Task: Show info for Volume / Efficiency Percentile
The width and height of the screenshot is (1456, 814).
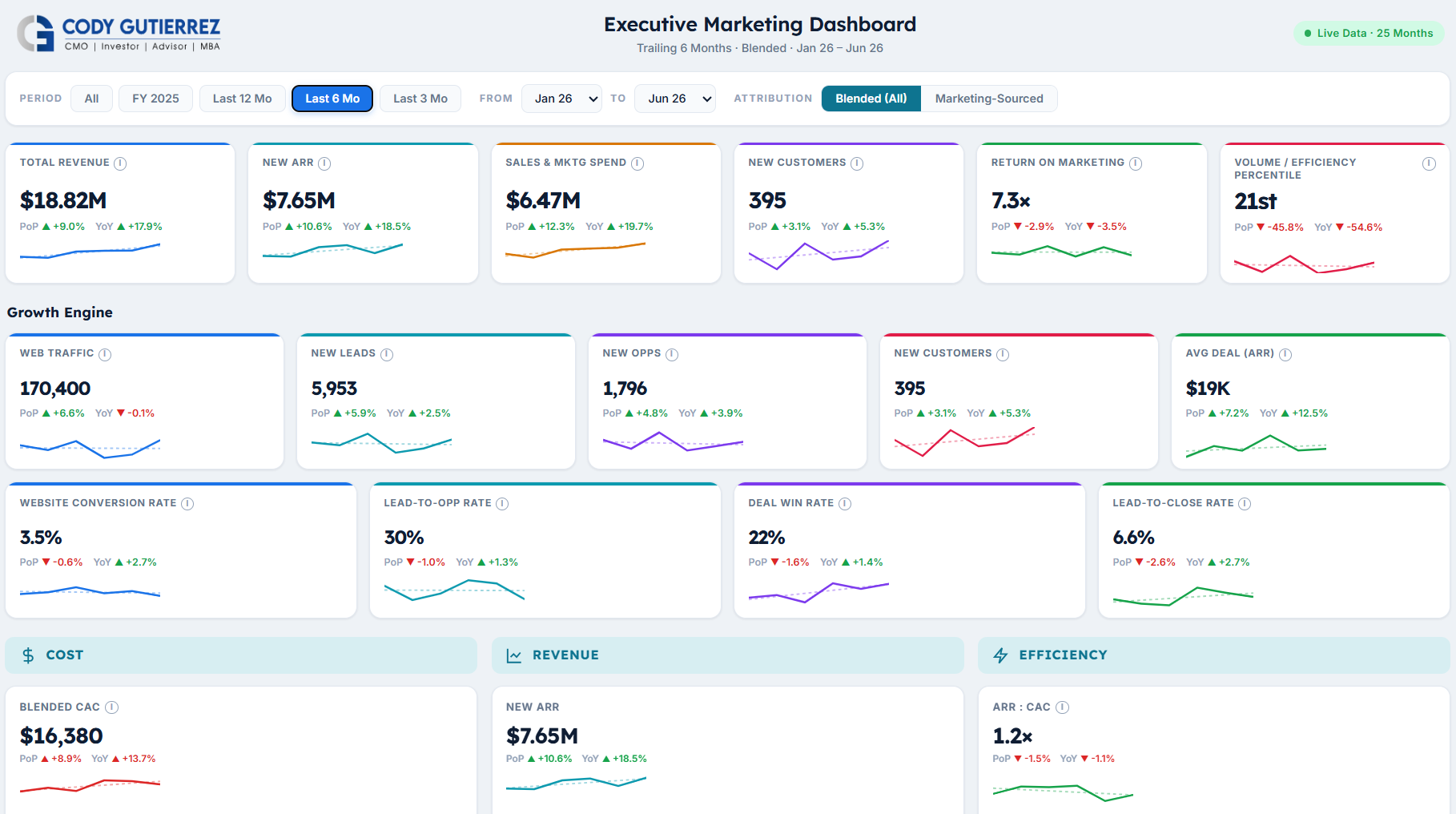Action: [1429, 163]
